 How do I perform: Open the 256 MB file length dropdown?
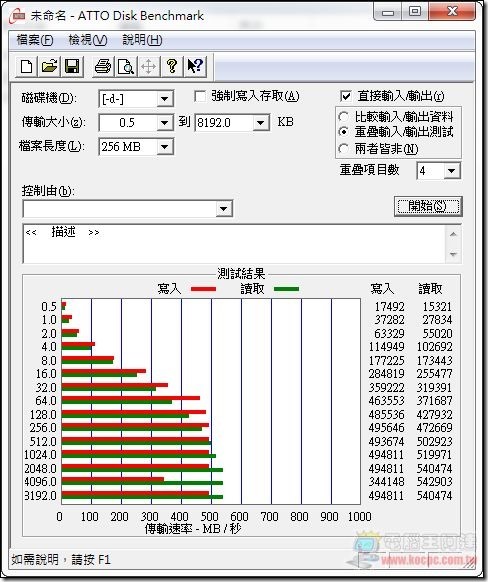[x=164, y=147]
